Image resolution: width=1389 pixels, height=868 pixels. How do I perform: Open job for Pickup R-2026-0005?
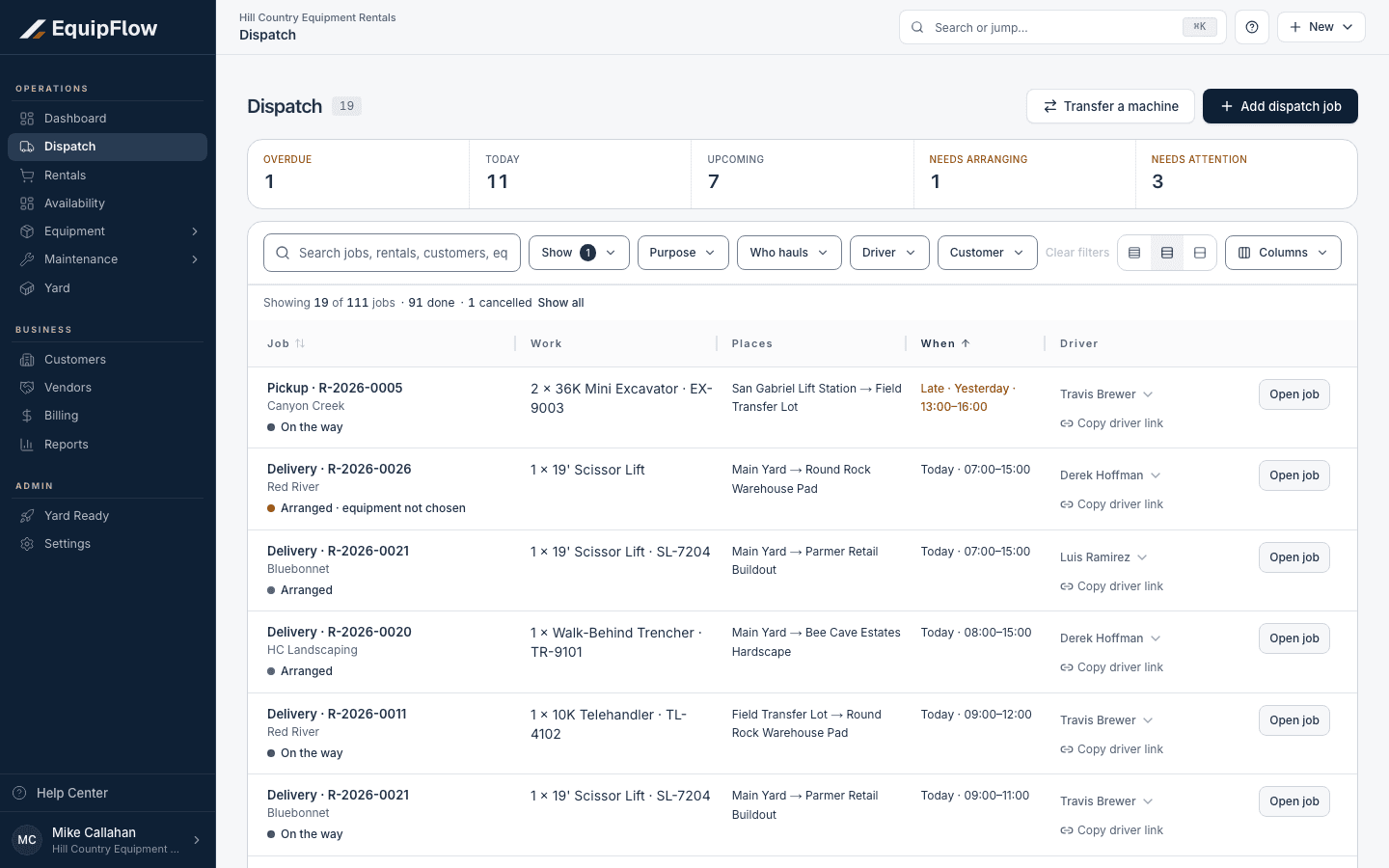[1294, 394]
